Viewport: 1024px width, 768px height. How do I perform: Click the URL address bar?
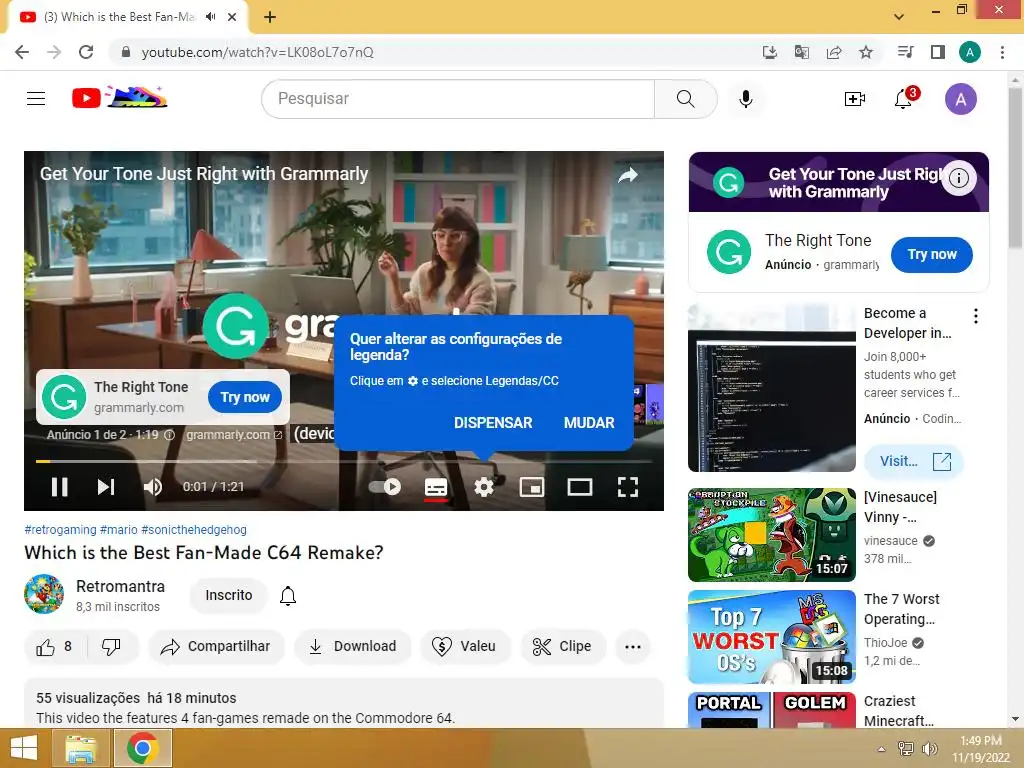431,52
